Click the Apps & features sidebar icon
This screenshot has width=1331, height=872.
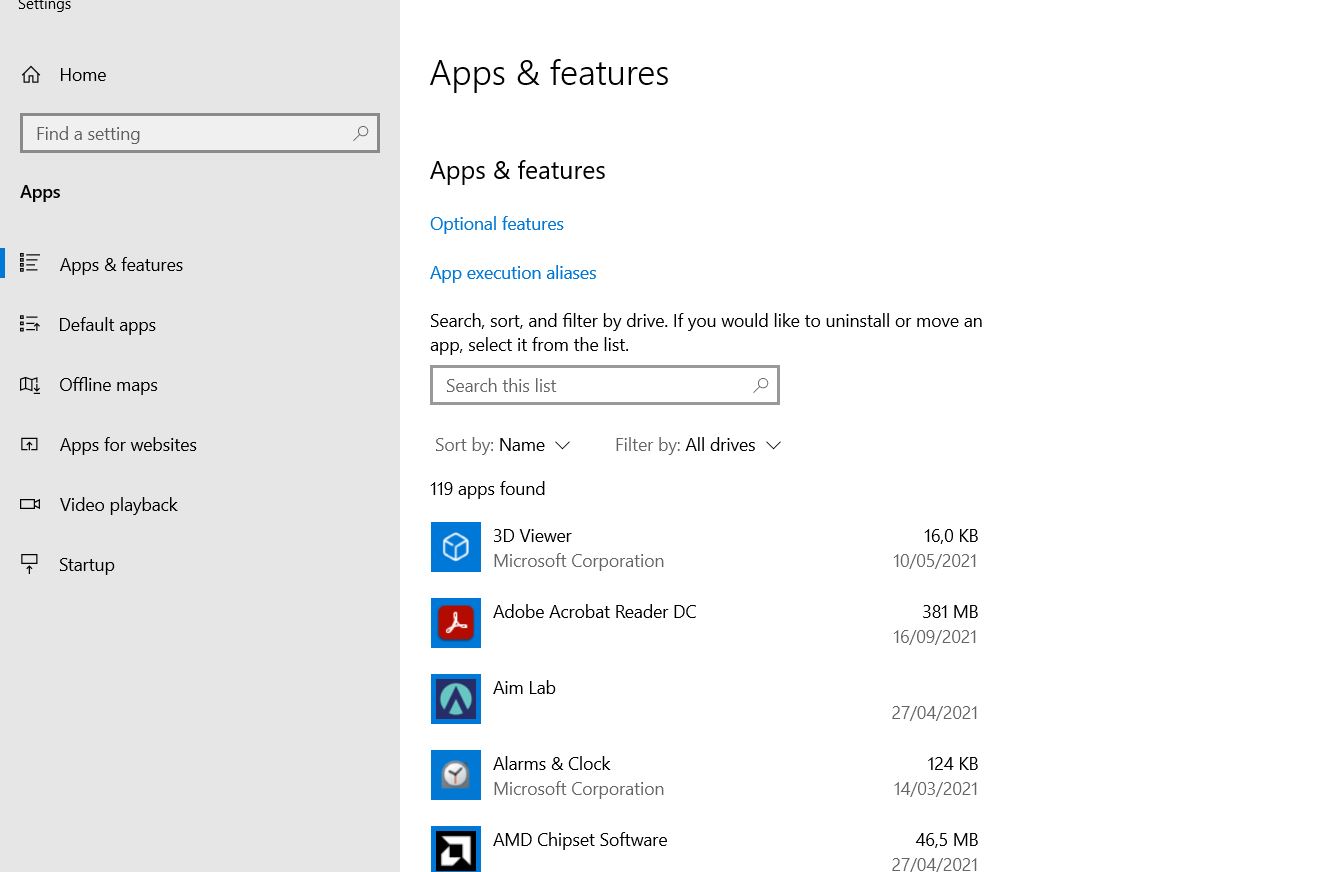[x=30, y=264]
